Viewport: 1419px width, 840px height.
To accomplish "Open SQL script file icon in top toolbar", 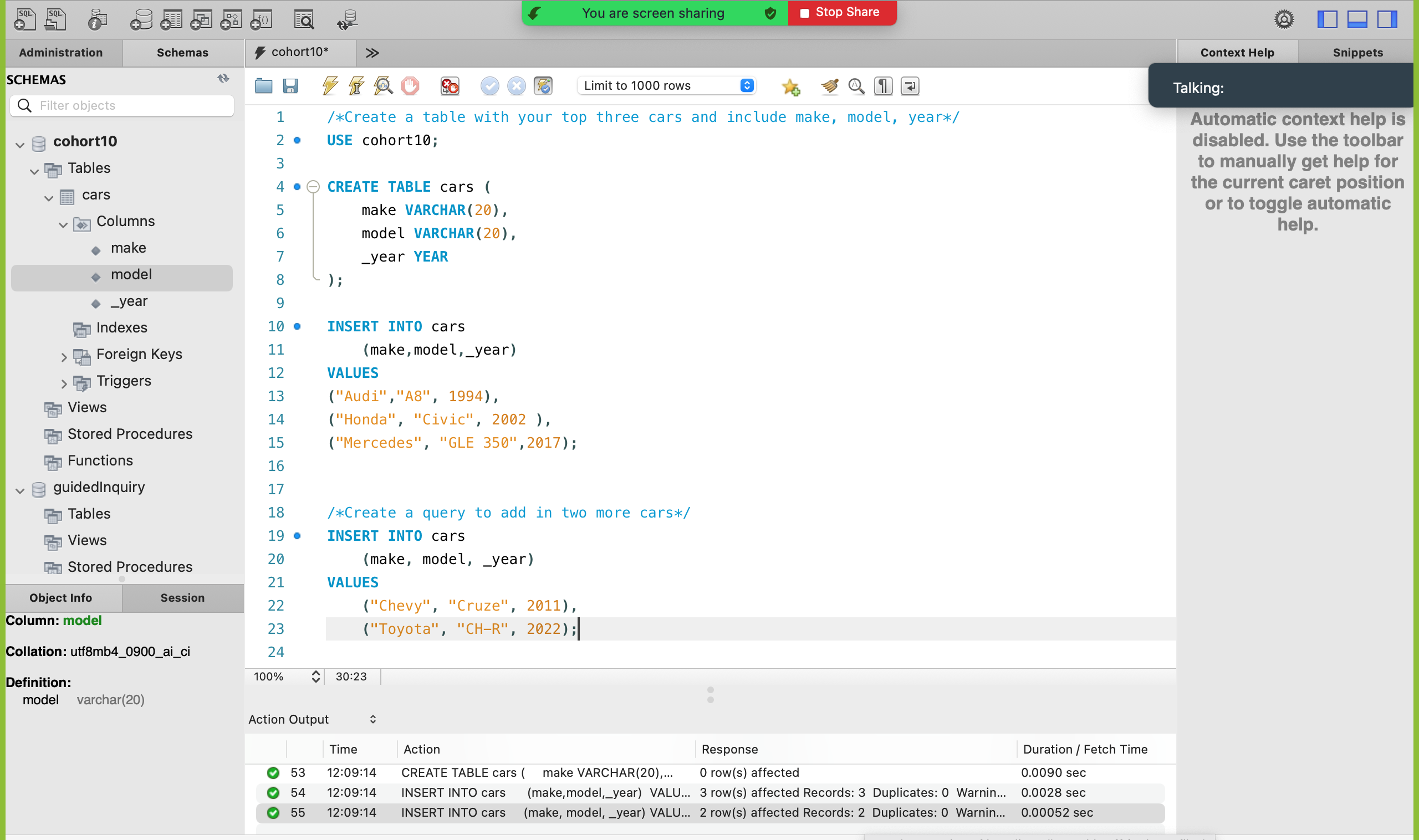I will click(x=55, y=20).
